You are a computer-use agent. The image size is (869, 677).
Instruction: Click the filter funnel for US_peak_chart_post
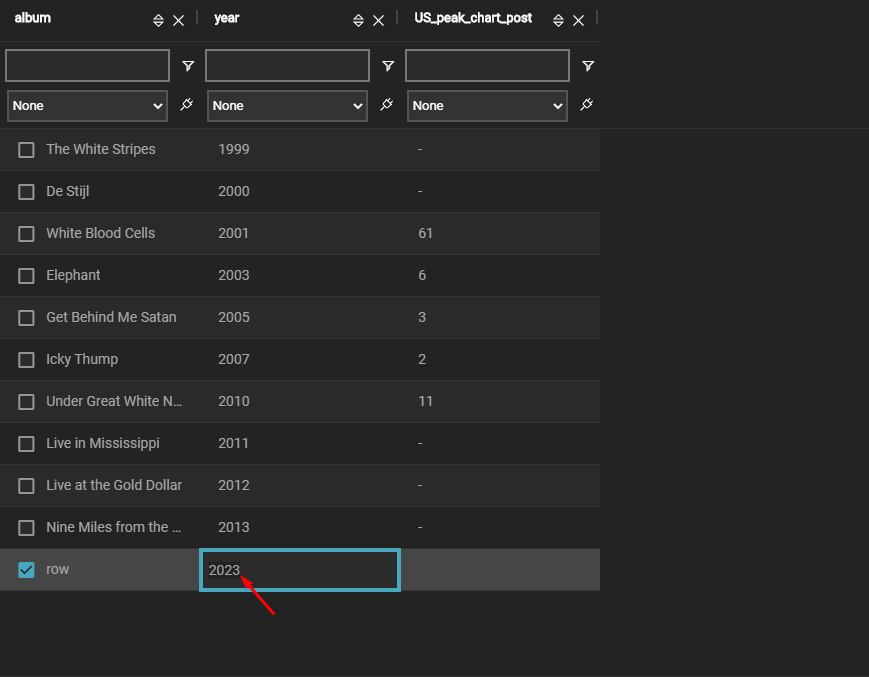pos(588,66)
